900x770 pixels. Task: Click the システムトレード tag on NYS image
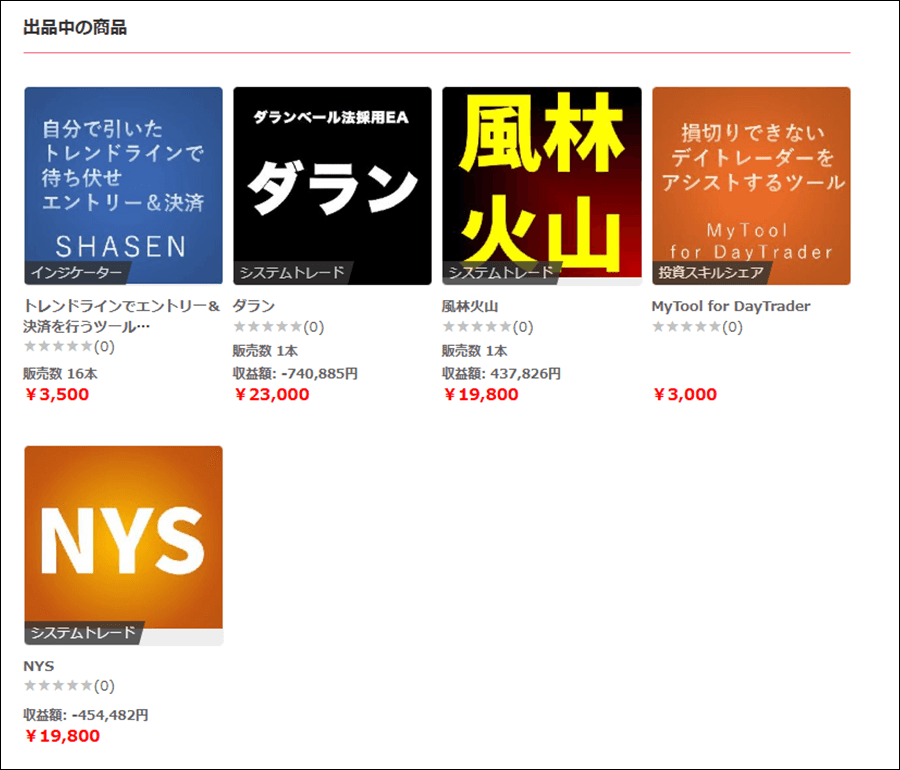[x=83, y=633]
